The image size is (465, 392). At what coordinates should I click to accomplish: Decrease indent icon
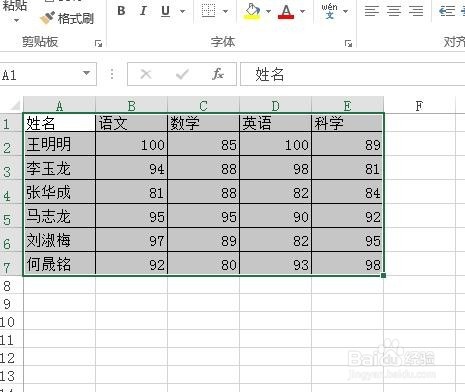[x=447, y=11]
